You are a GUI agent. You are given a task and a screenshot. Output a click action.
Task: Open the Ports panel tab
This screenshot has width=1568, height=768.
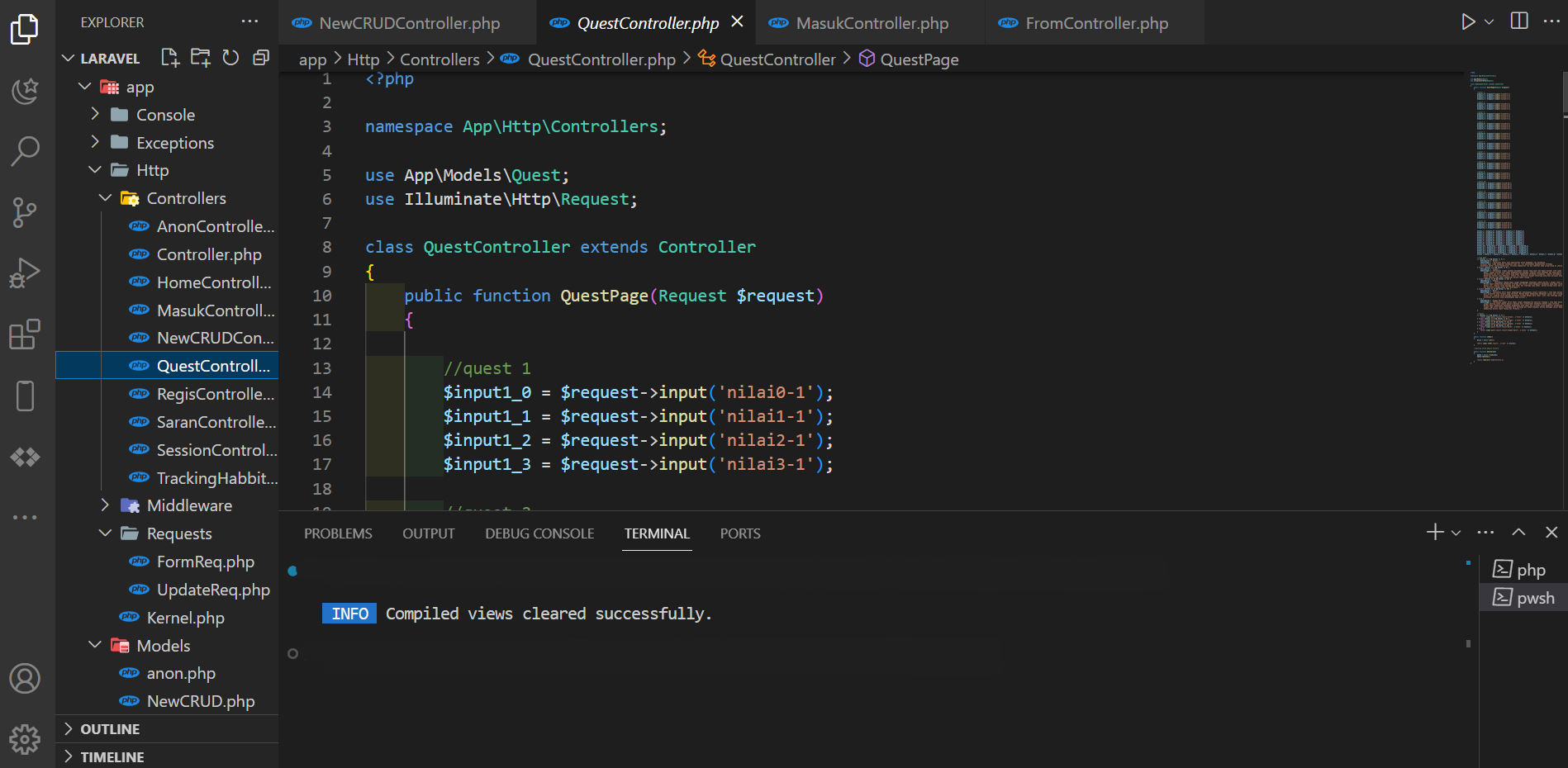click(x=740, y=533)
